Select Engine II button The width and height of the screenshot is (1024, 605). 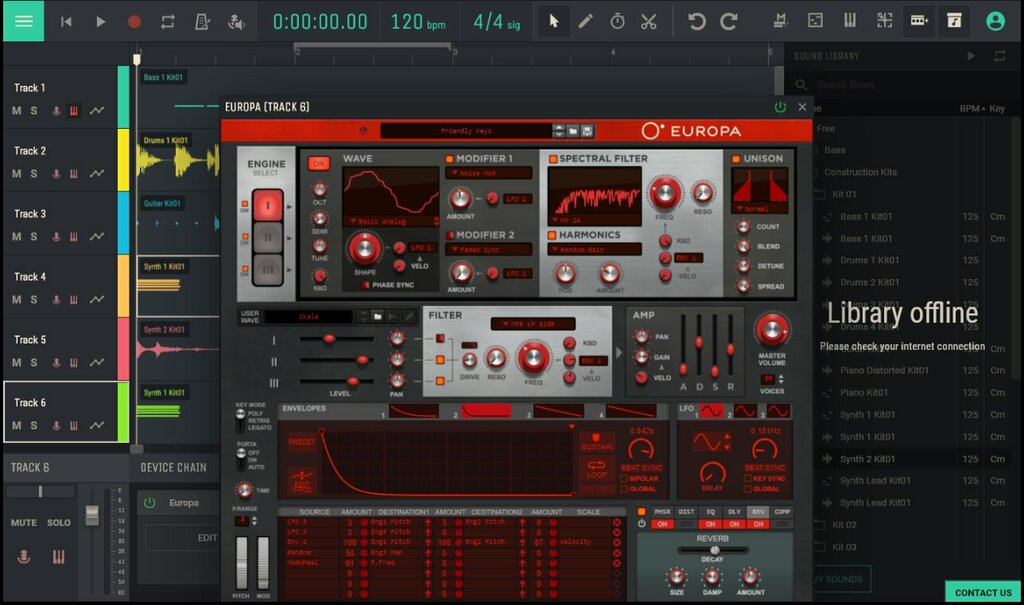pyautogui.click(x=267, y=238)
